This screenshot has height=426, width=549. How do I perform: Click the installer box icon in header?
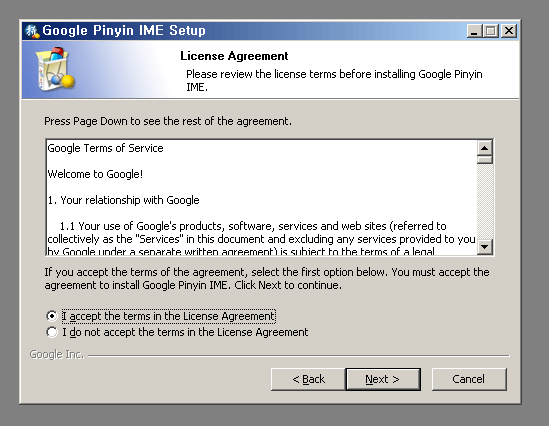pyautogui.click(x=55, y=69)
